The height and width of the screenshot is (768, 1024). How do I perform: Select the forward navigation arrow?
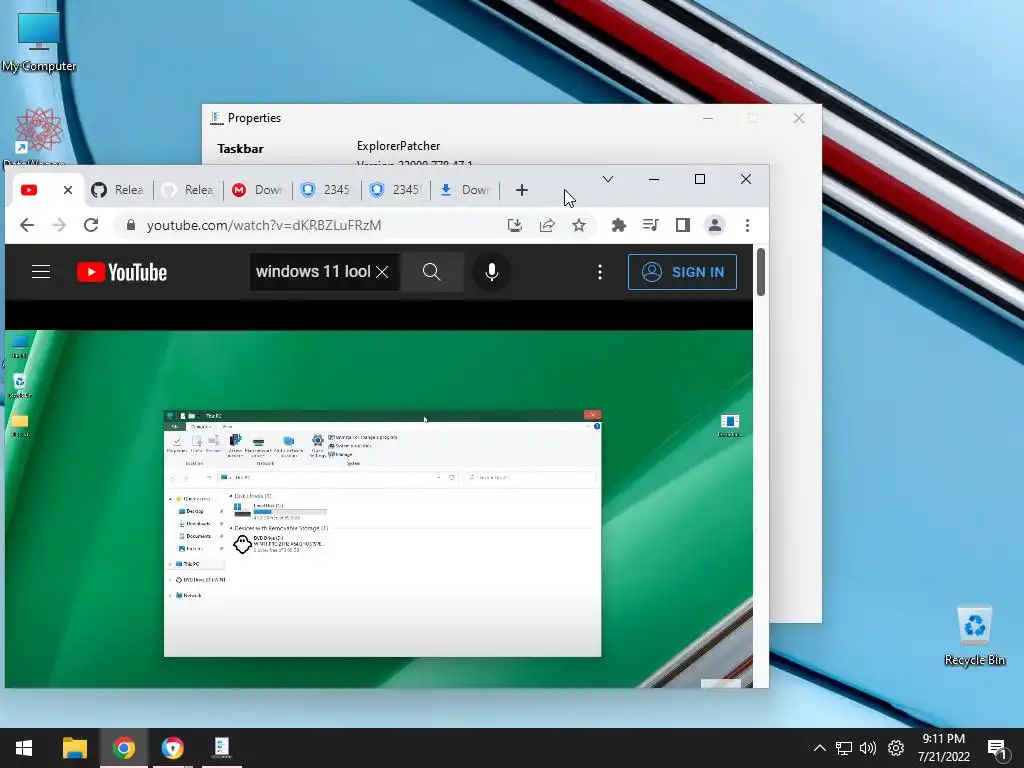click(x=59, y=225)
